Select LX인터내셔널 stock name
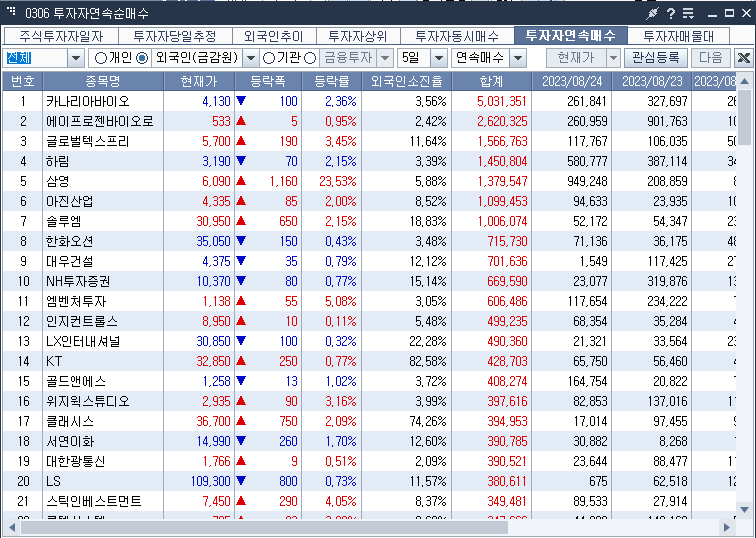 tap(83, 341)
